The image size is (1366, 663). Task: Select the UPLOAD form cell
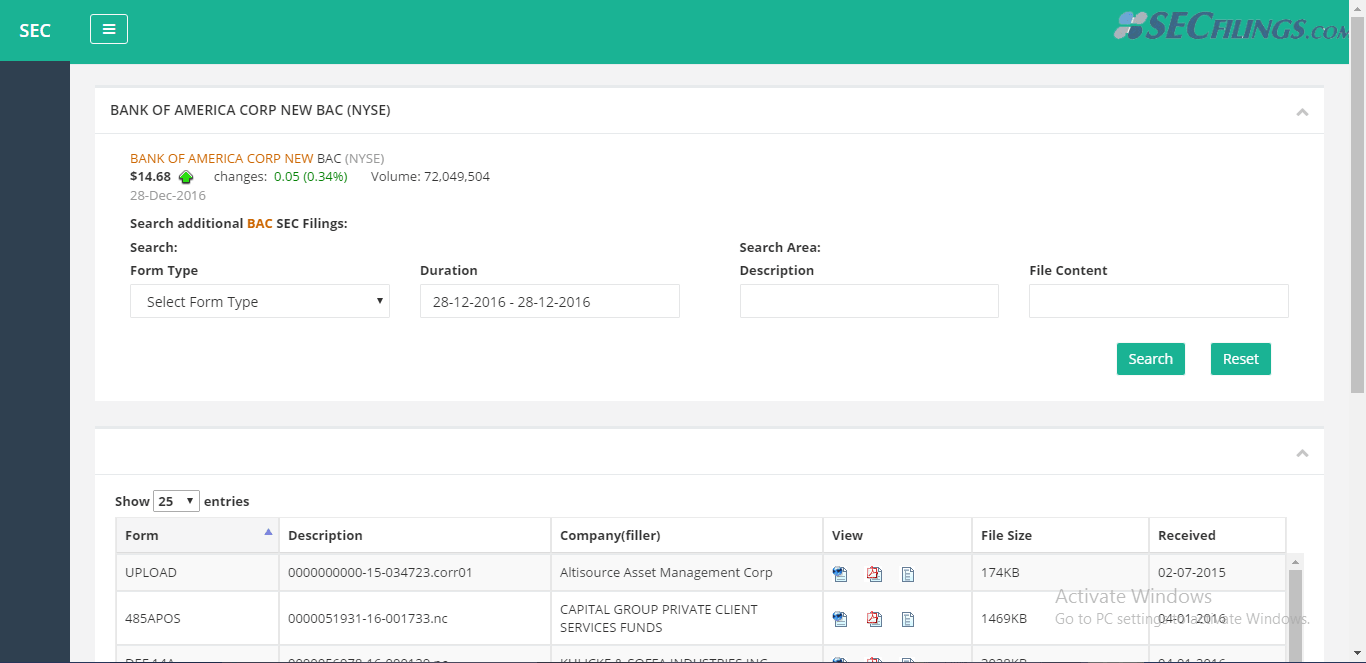pyautogui.click(x=197, y=573)
